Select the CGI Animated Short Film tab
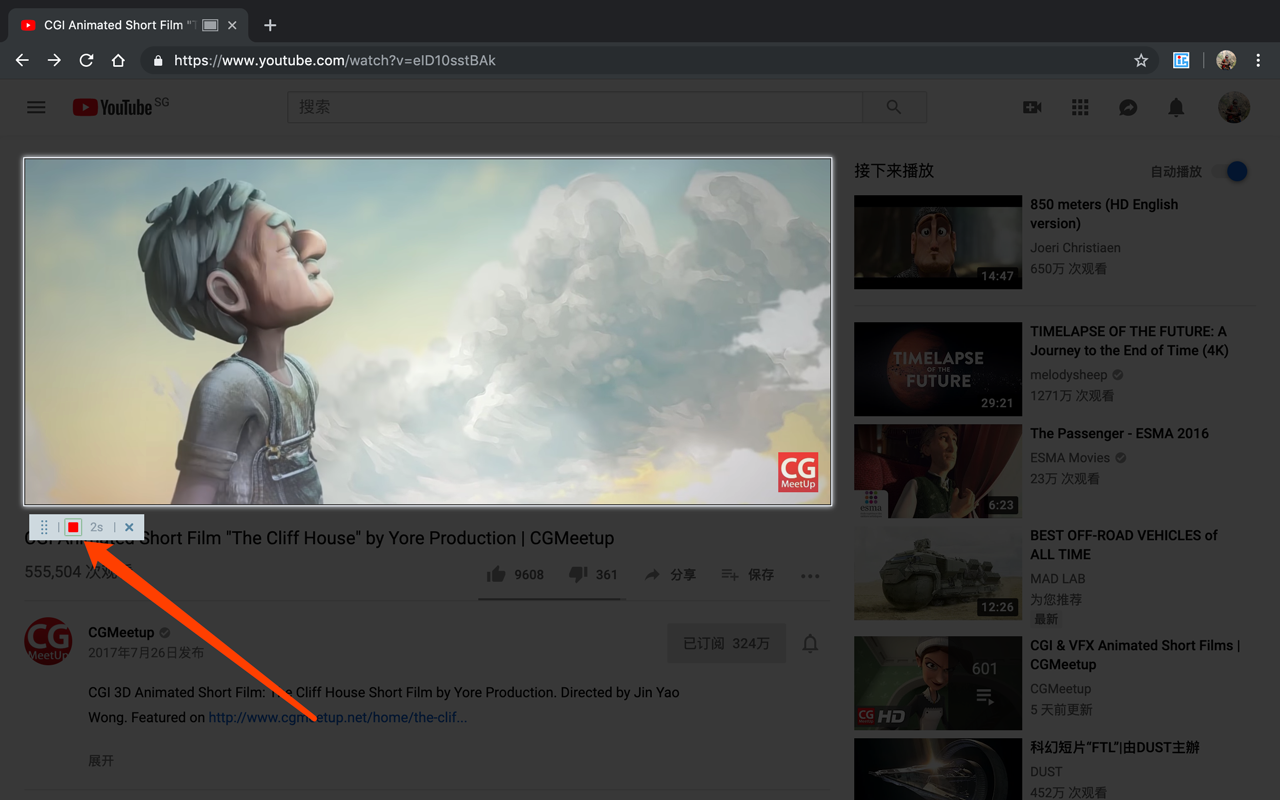Screen dimensions: 1280x800 pos(125,25)
